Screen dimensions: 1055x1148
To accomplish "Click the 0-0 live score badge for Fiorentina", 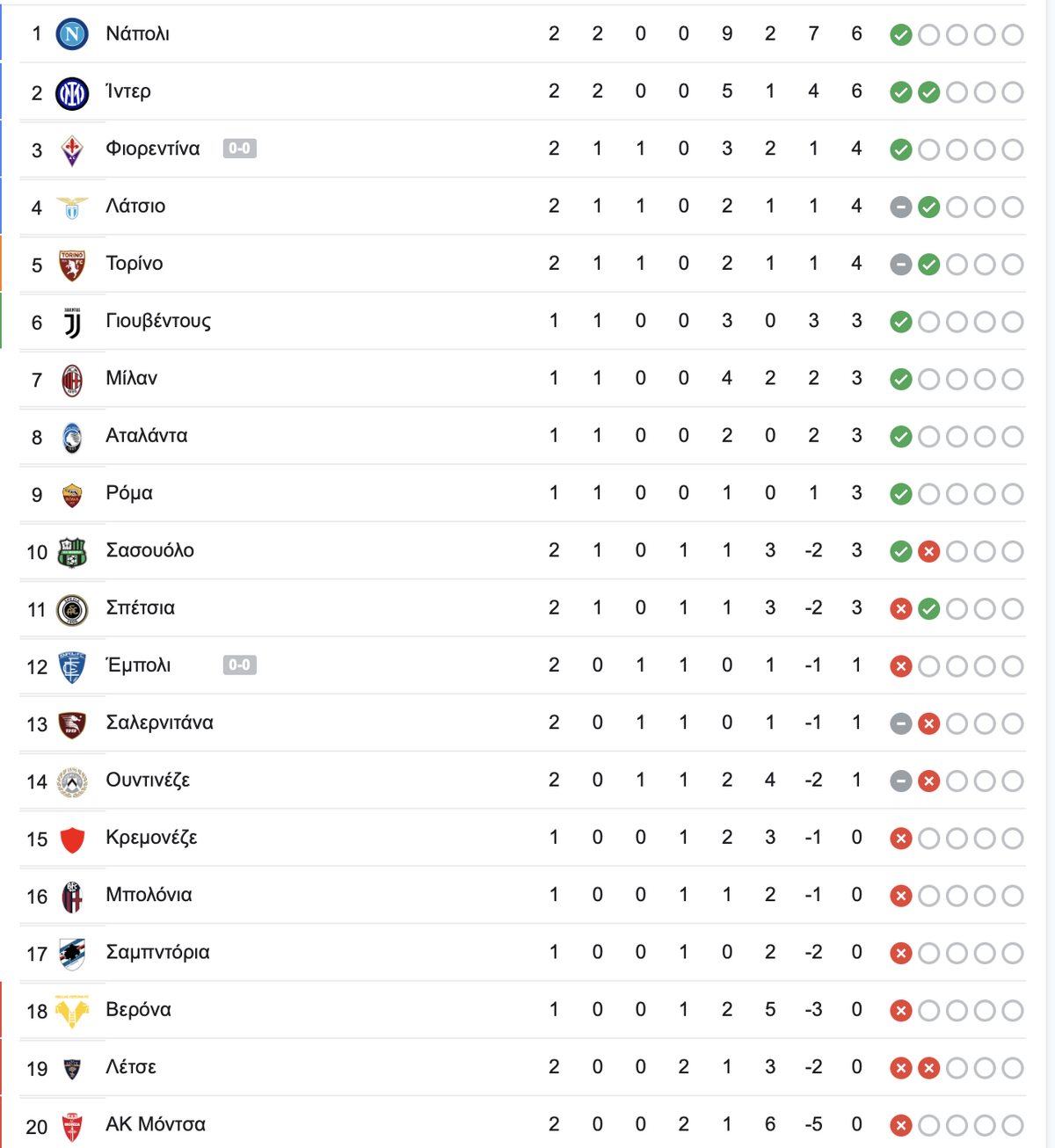I will pyautogui.click(x=239, y=149).
